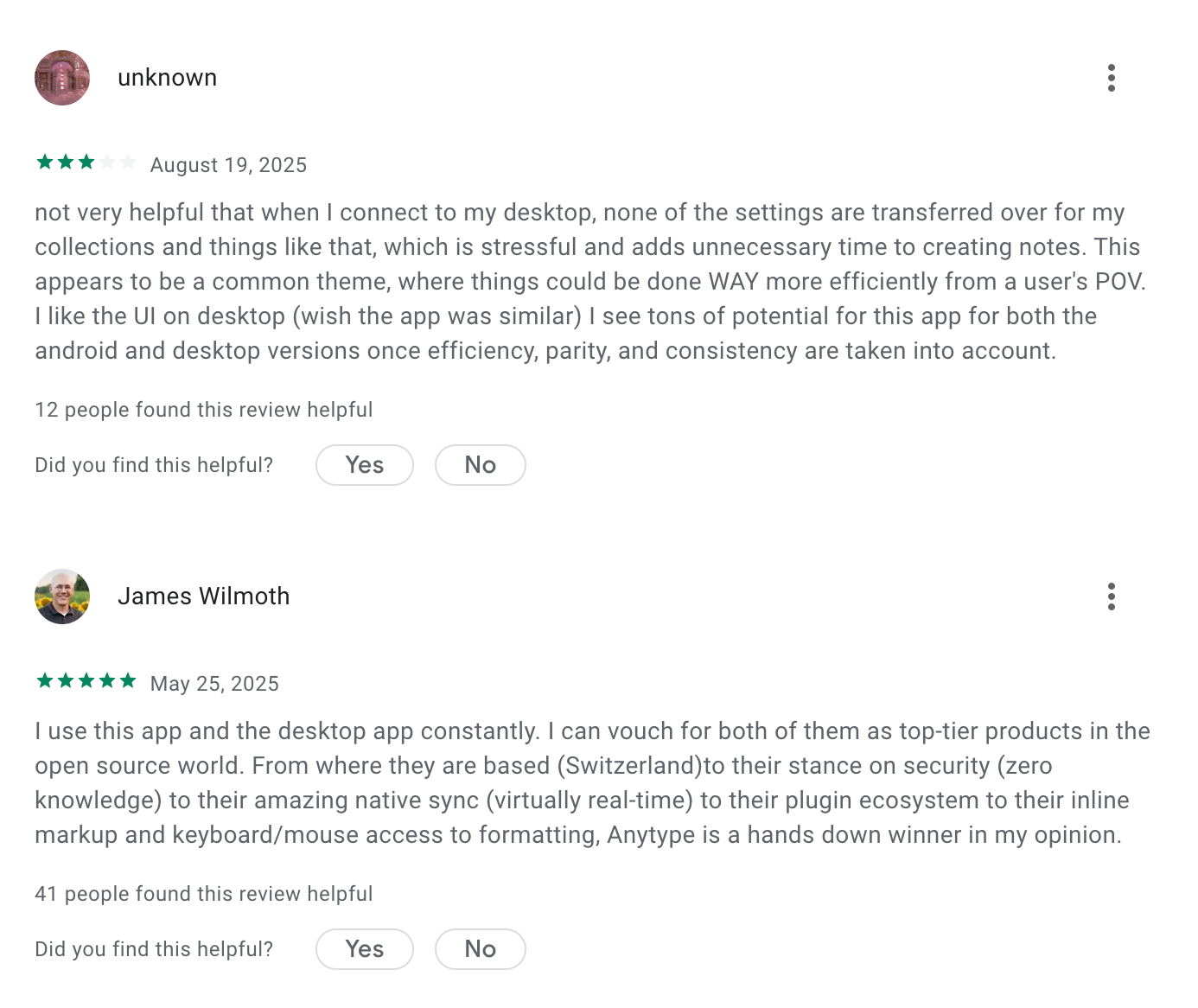Click the empty fourth star in unknown's rating
This screenshot has height=1008, width=1198.
coord(108,162)
